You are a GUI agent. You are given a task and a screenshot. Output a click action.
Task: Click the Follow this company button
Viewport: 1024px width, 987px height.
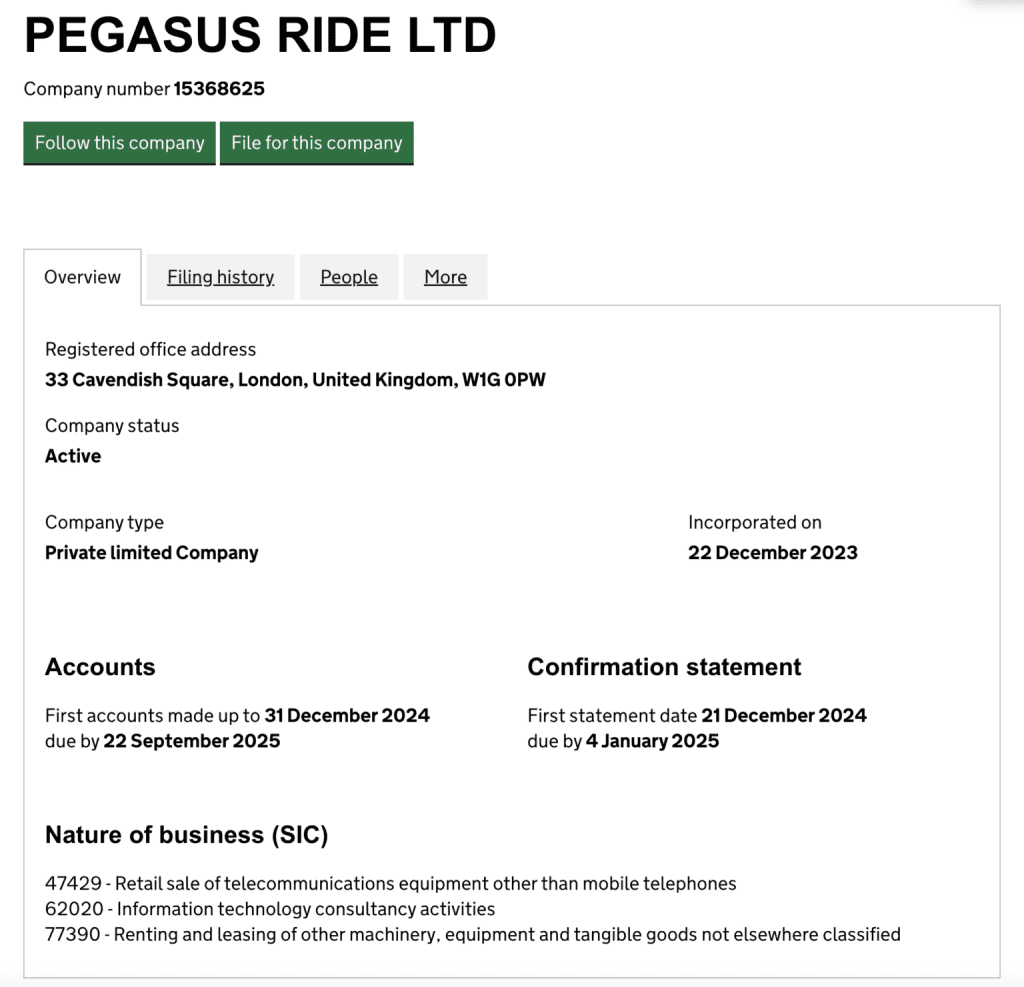118,142
